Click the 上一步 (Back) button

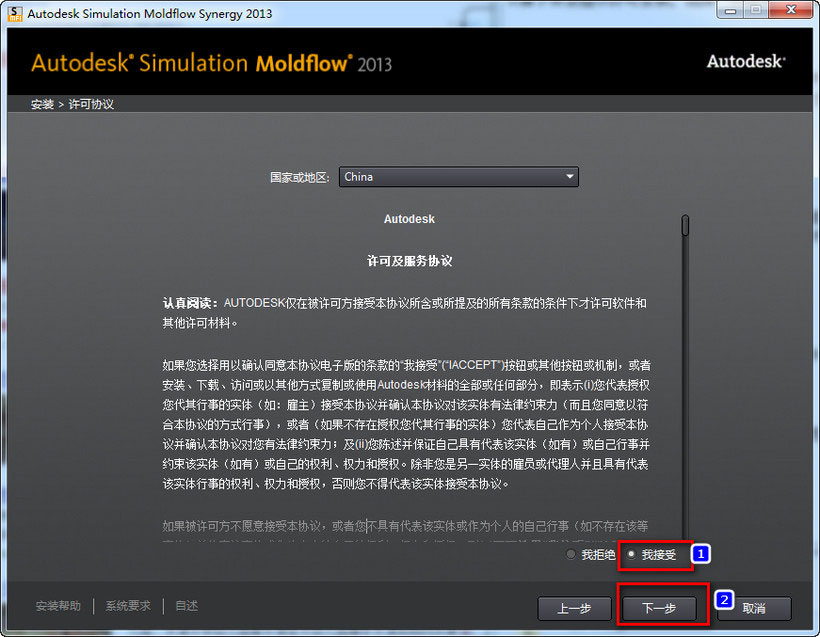click(574, 608)
